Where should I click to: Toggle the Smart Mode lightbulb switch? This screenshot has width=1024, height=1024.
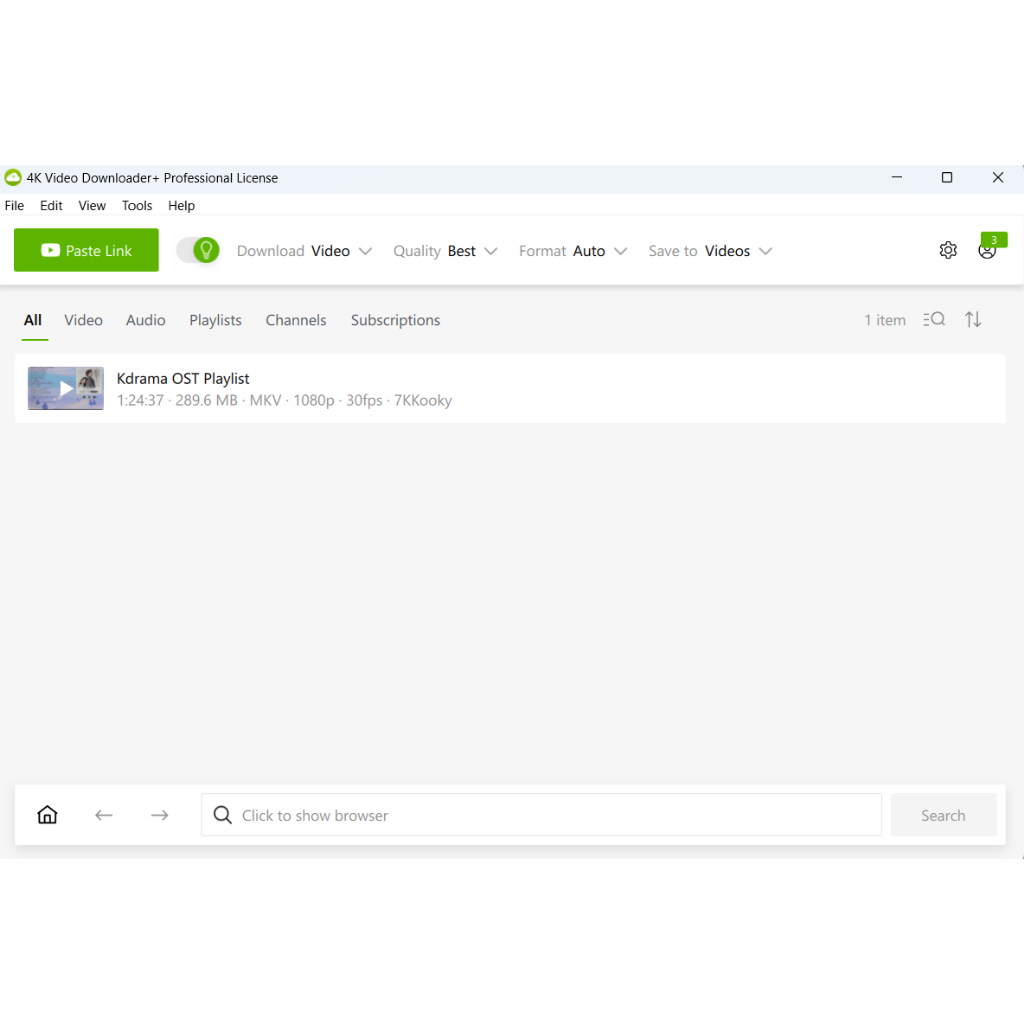click(198, 250)
